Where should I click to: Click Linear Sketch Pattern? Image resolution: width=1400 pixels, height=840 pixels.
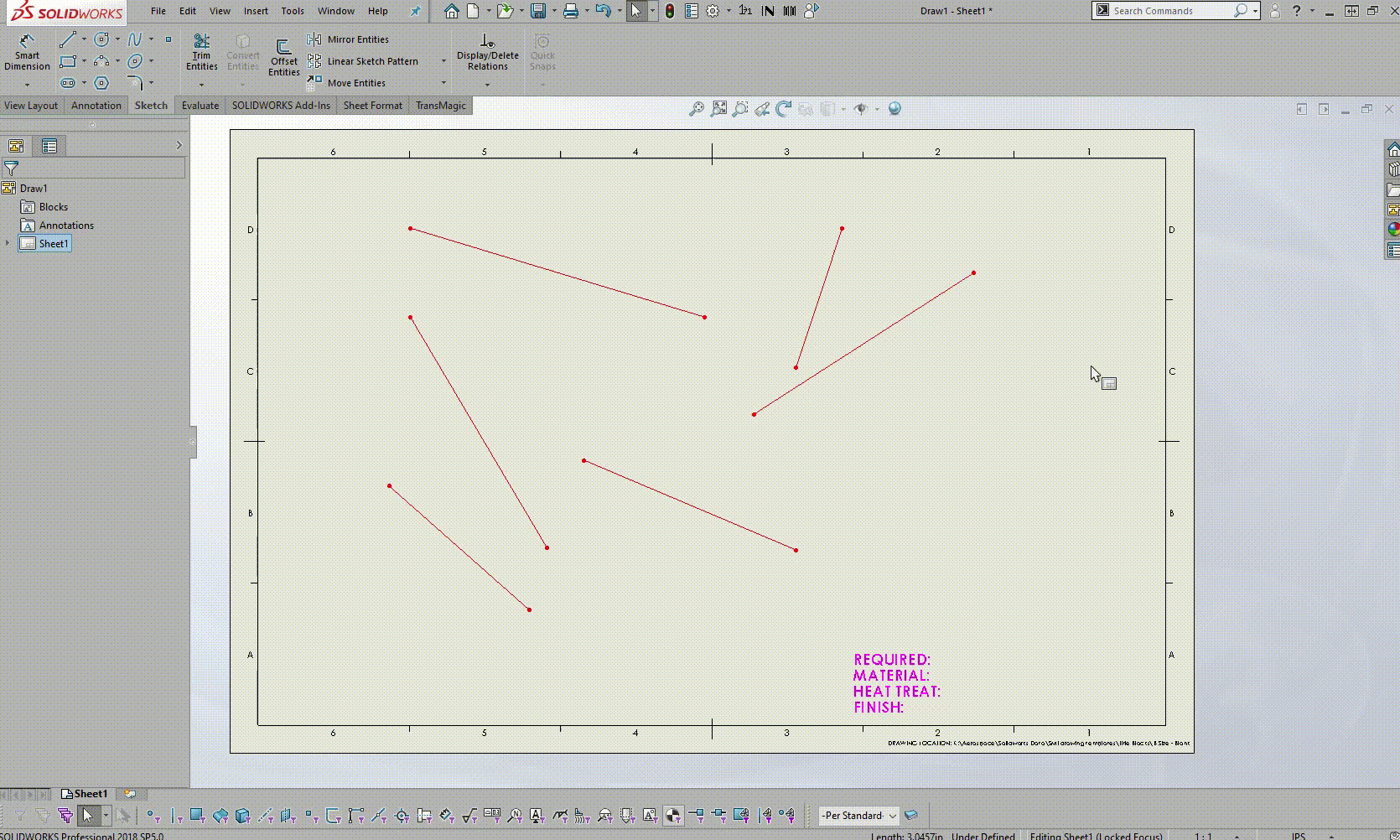363,61
